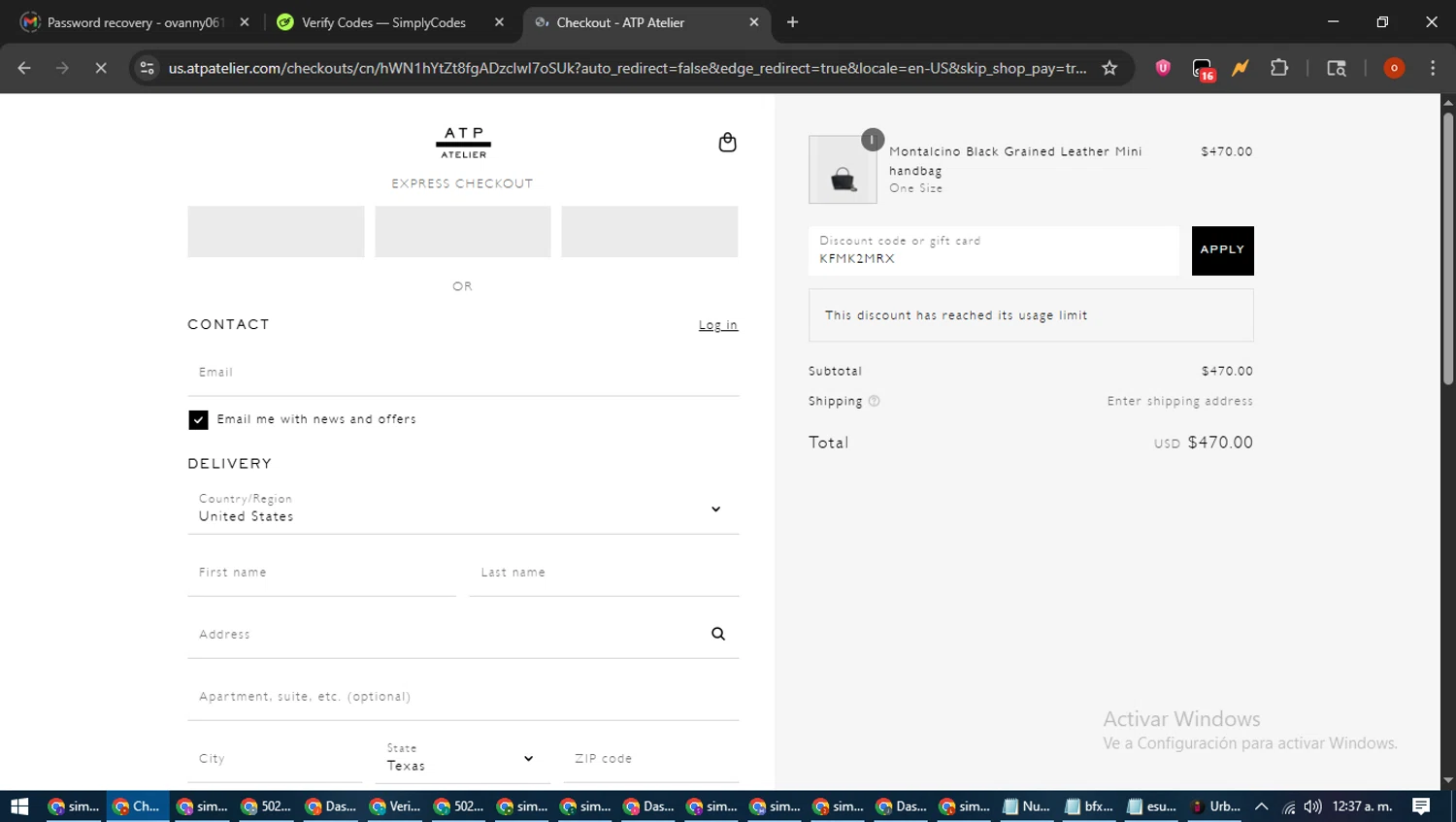Screen dimensions: 1456x822
Task: Open the Veri... Chrome window in taskbar
Action: (394, 806)
